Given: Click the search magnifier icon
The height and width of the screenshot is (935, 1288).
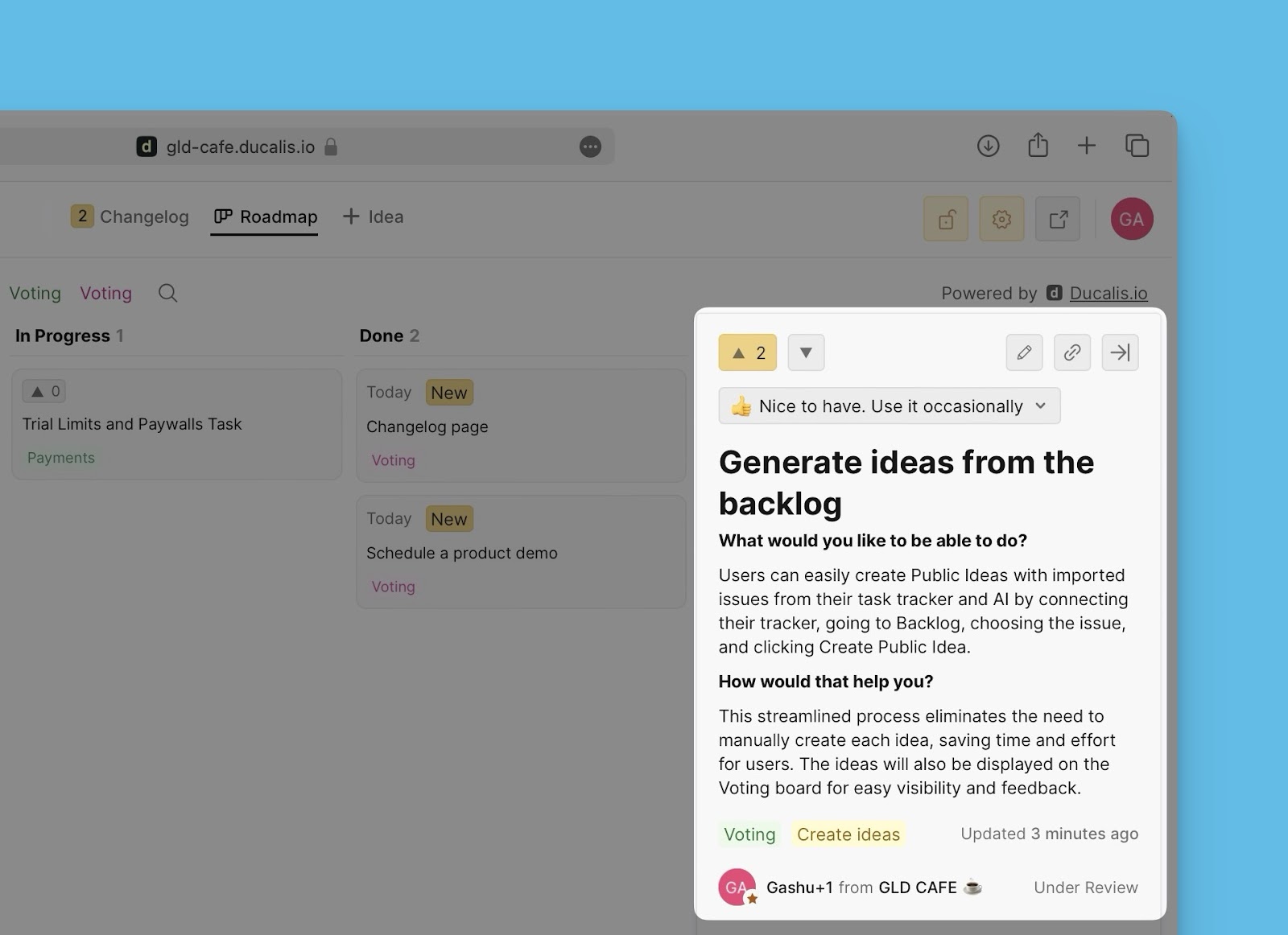Looking at the screenshot, I should [x=167, y=293].
